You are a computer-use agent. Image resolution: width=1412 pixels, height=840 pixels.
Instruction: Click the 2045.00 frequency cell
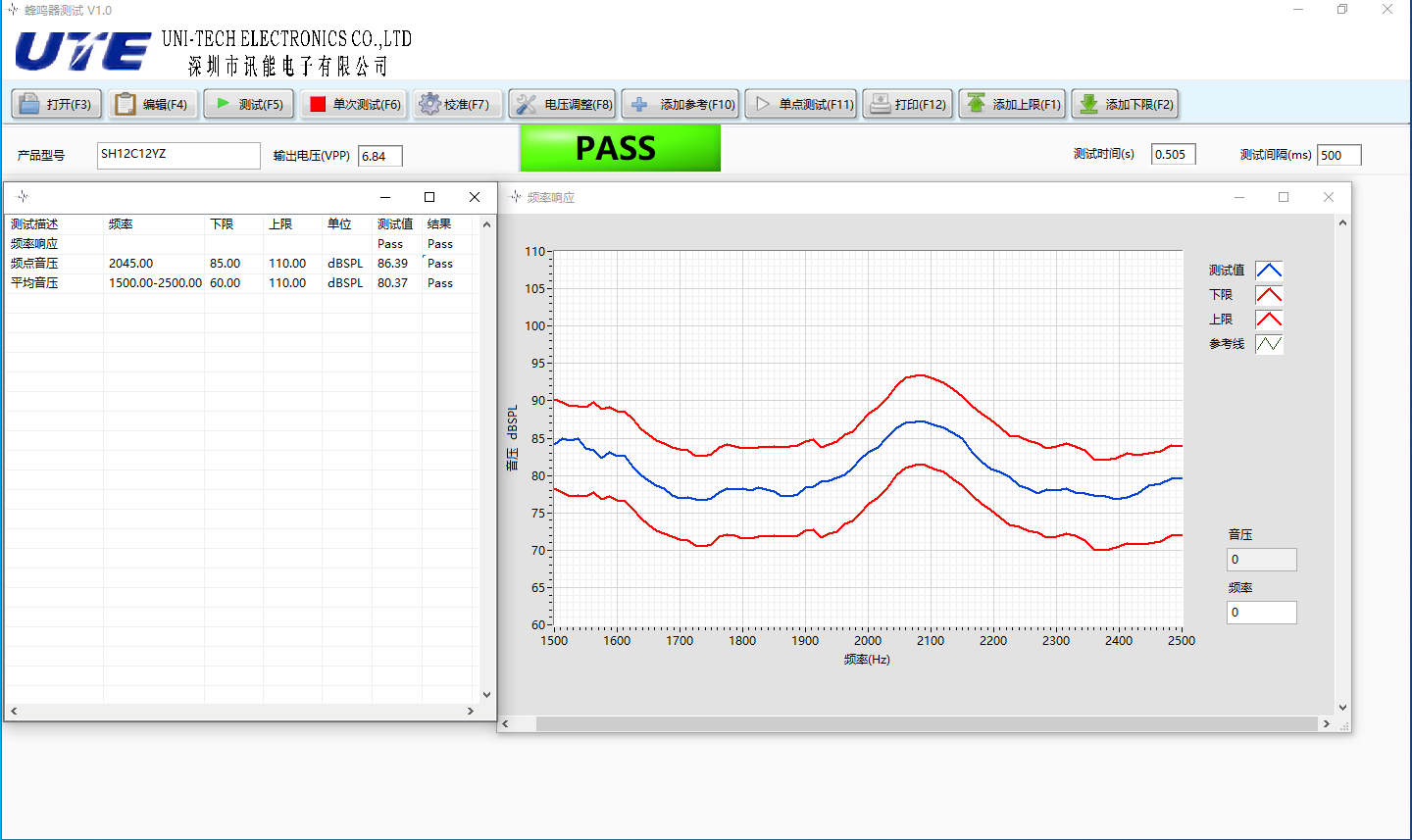[154, 264]
